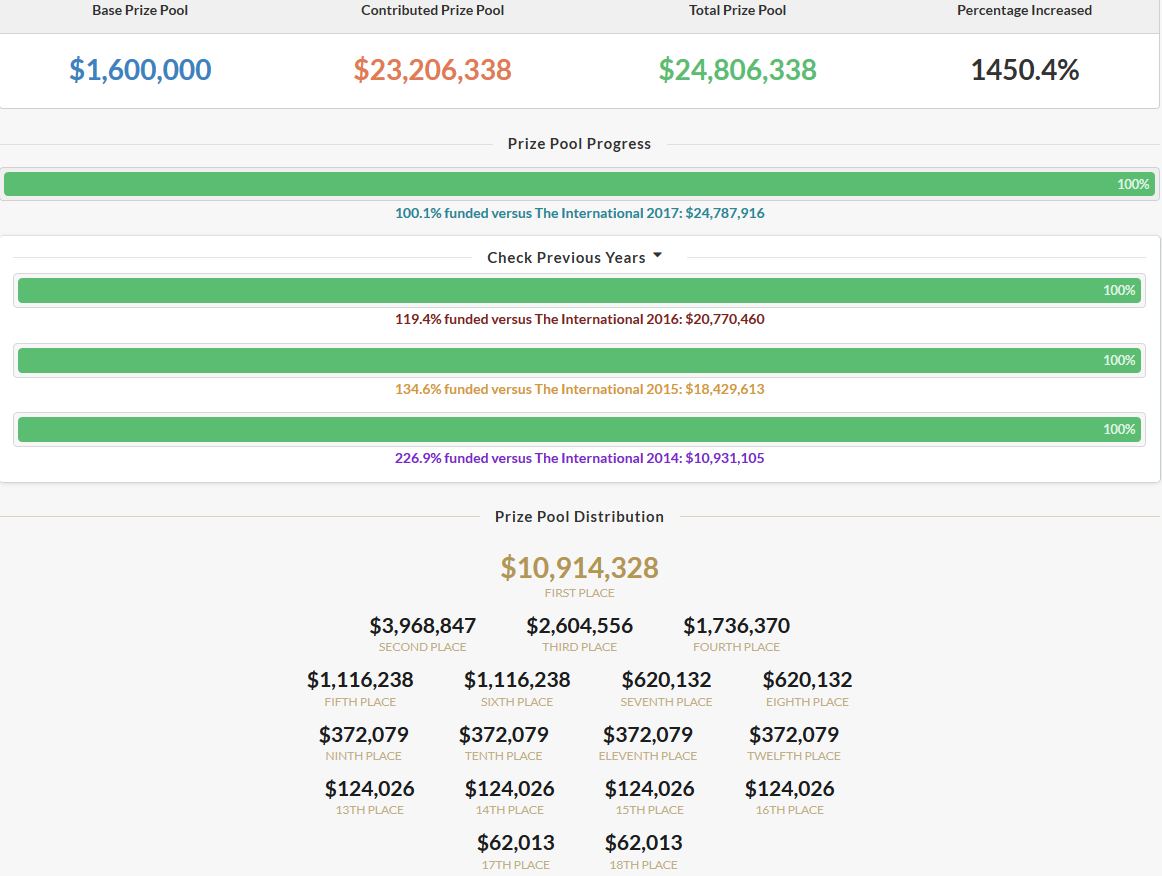Click the 226.9% funded versus 2014 text
This screenshot has width=1162, height=876.
[x=580, y=458]
